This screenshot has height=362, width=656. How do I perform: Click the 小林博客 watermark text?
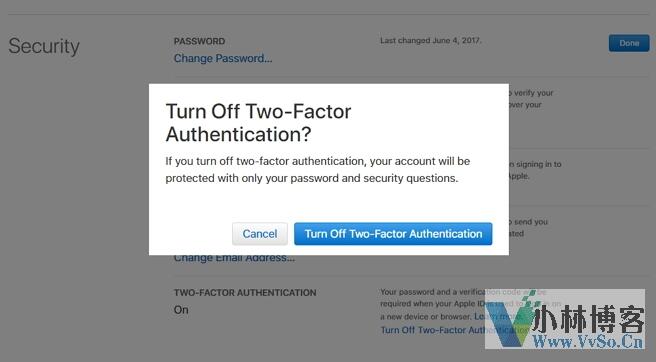pos(590,319)
